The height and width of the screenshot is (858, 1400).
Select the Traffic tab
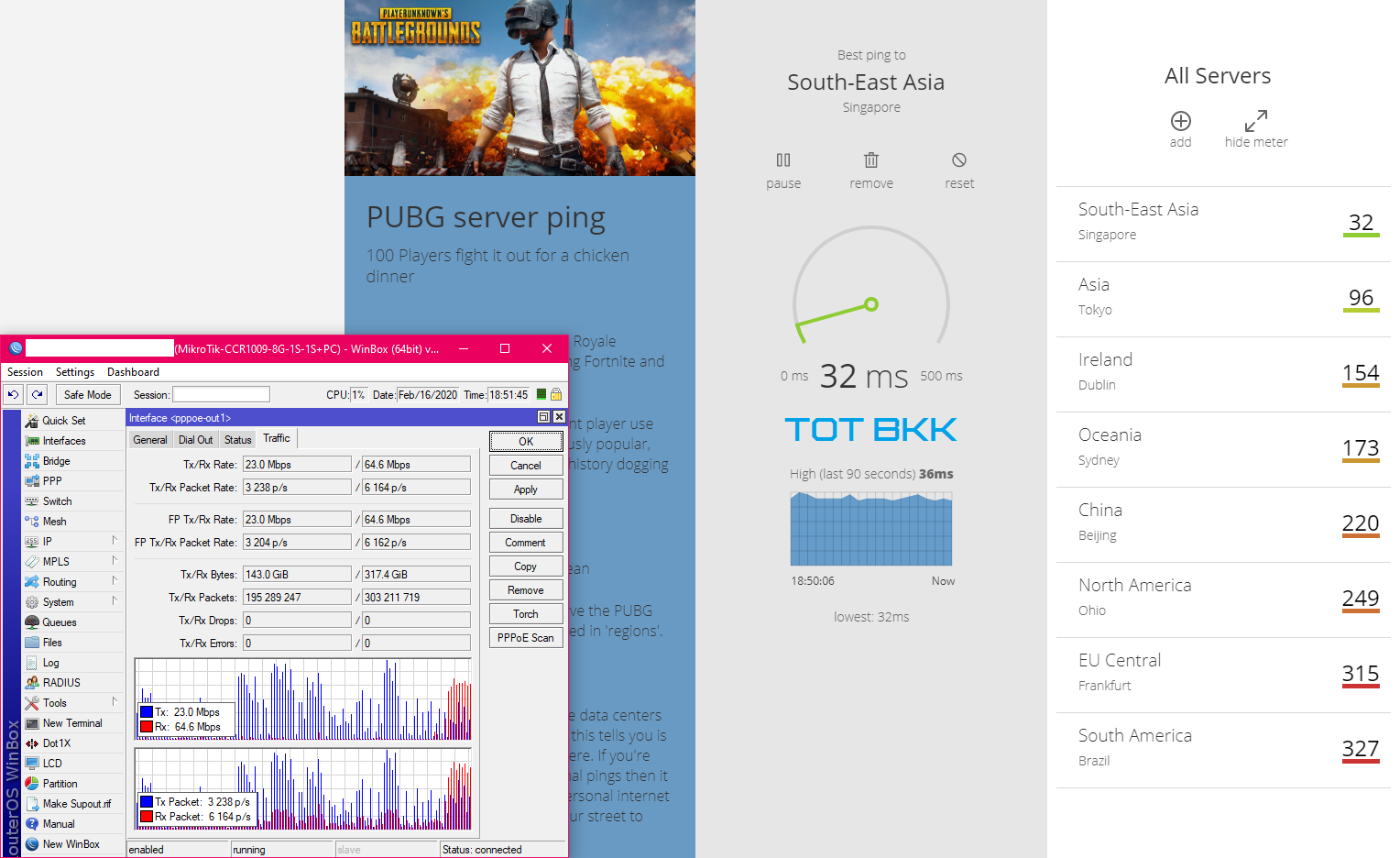[277, 438]
